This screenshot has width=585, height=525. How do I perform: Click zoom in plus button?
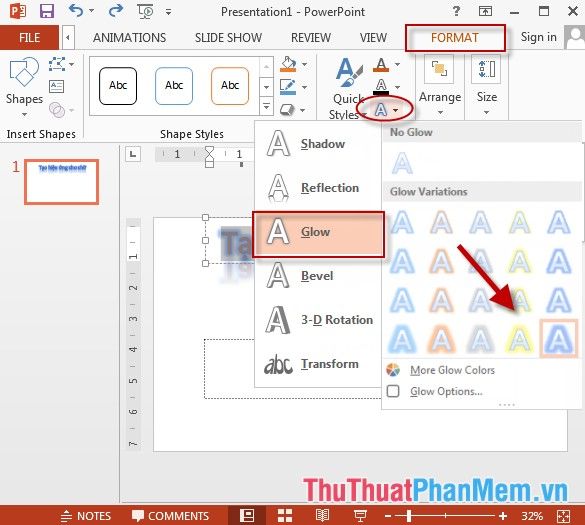(x=503, y=516)
